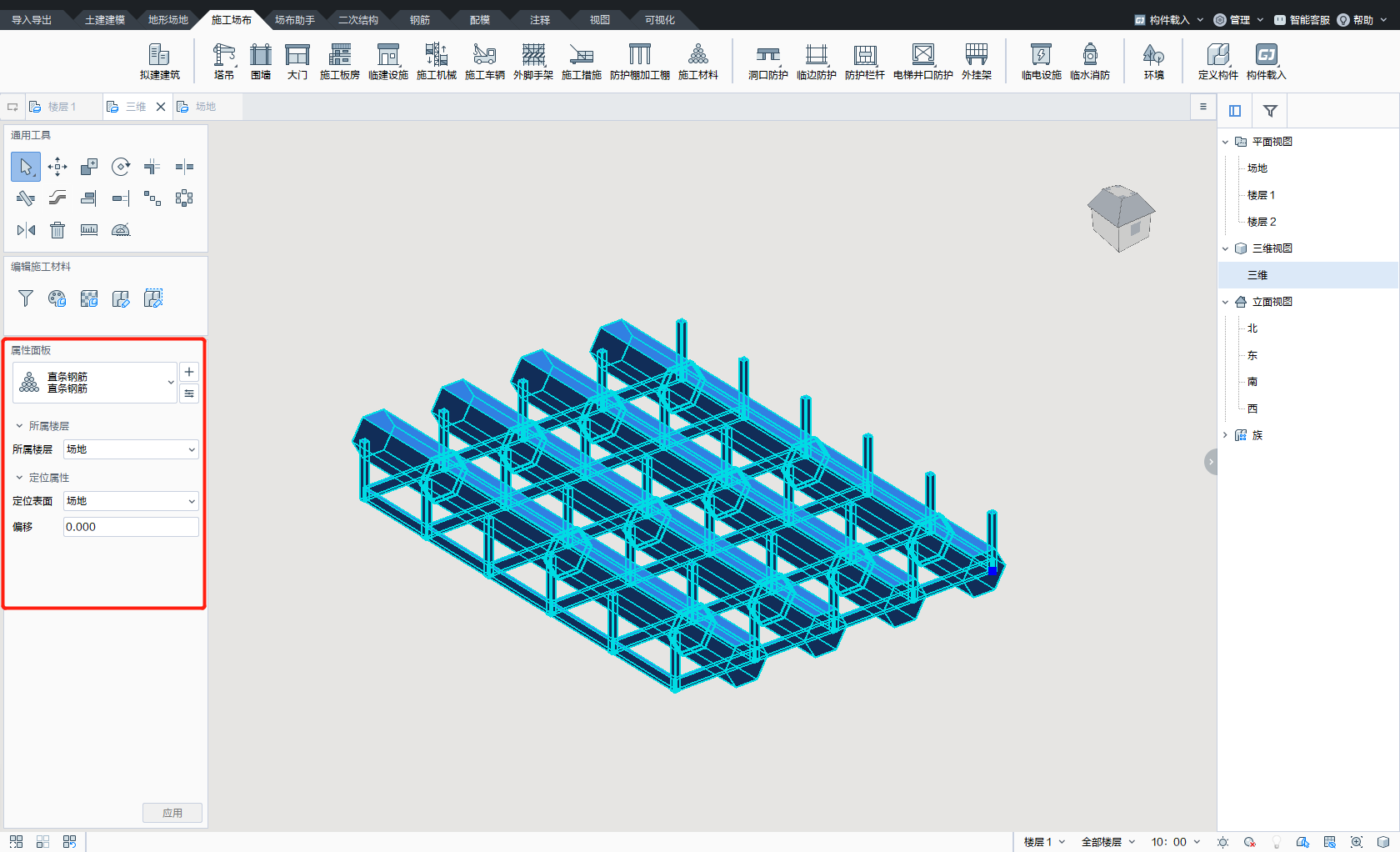Pick the rotate tool in 通用工具
The height and width of the screenshot is (852, 1400).
point(121,167)
